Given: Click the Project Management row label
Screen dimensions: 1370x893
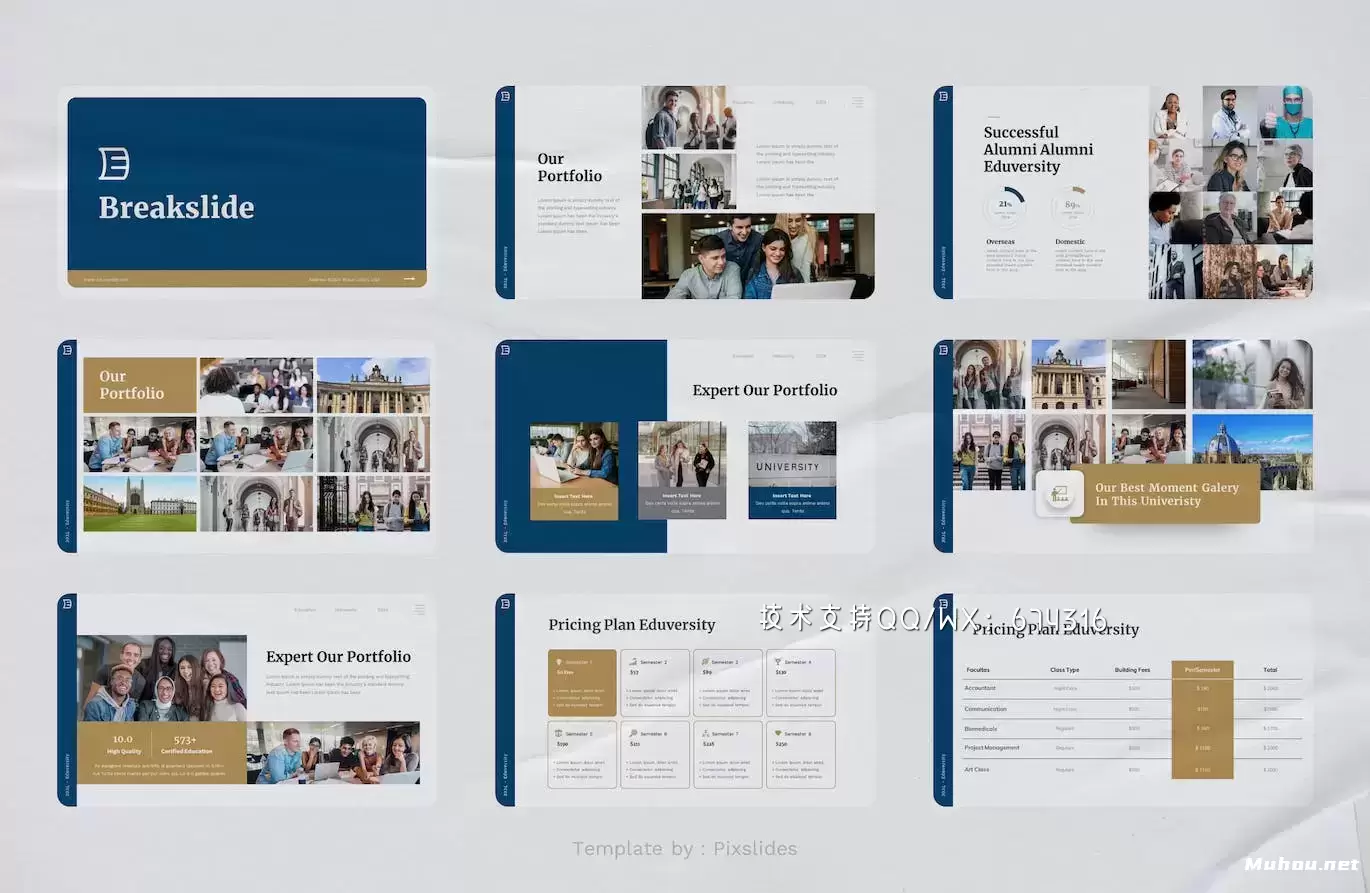Looking at the screenshot, I should click(x=992, y=748).
